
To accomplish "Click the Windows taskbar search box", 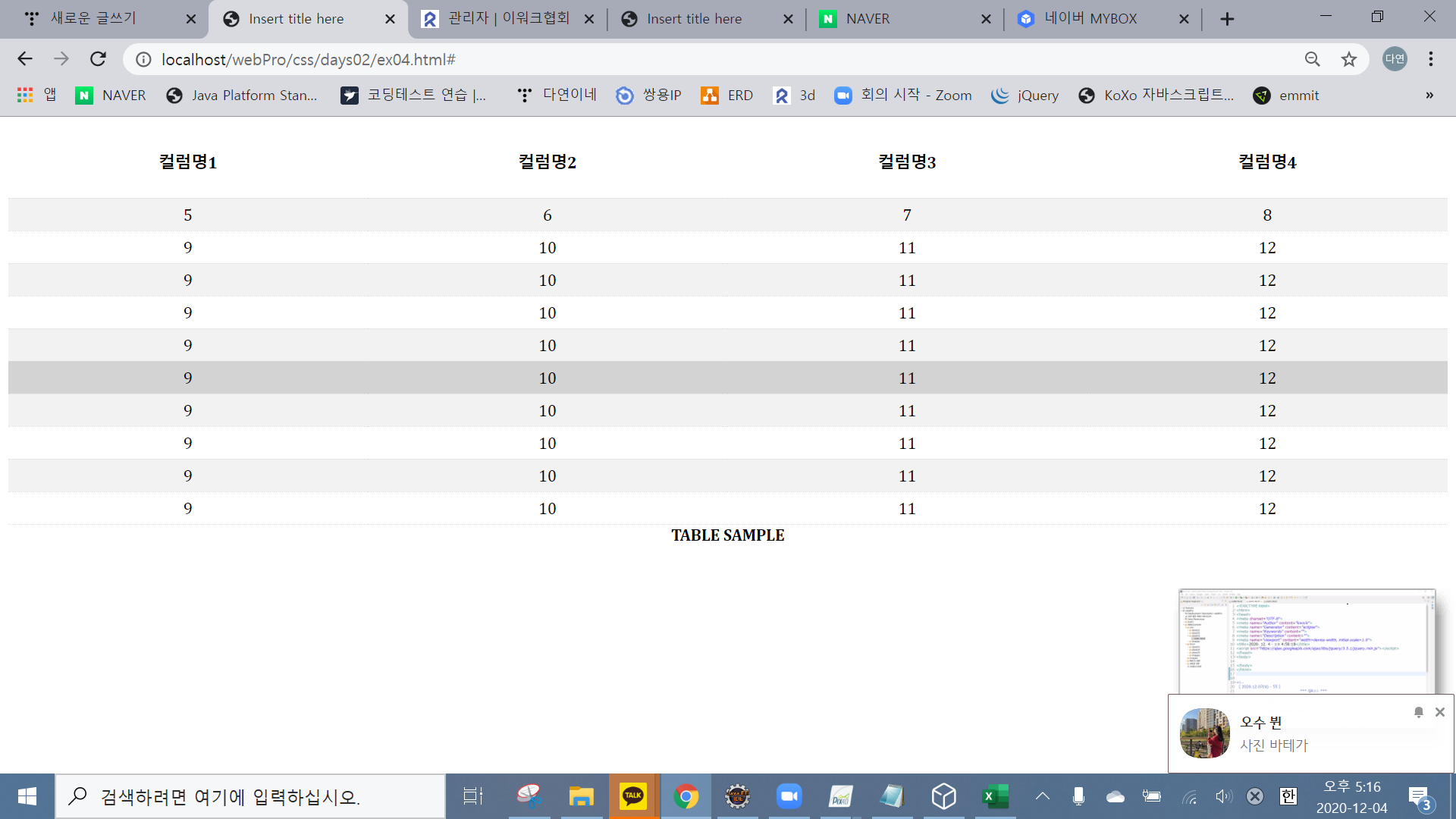I will [250, 796].
